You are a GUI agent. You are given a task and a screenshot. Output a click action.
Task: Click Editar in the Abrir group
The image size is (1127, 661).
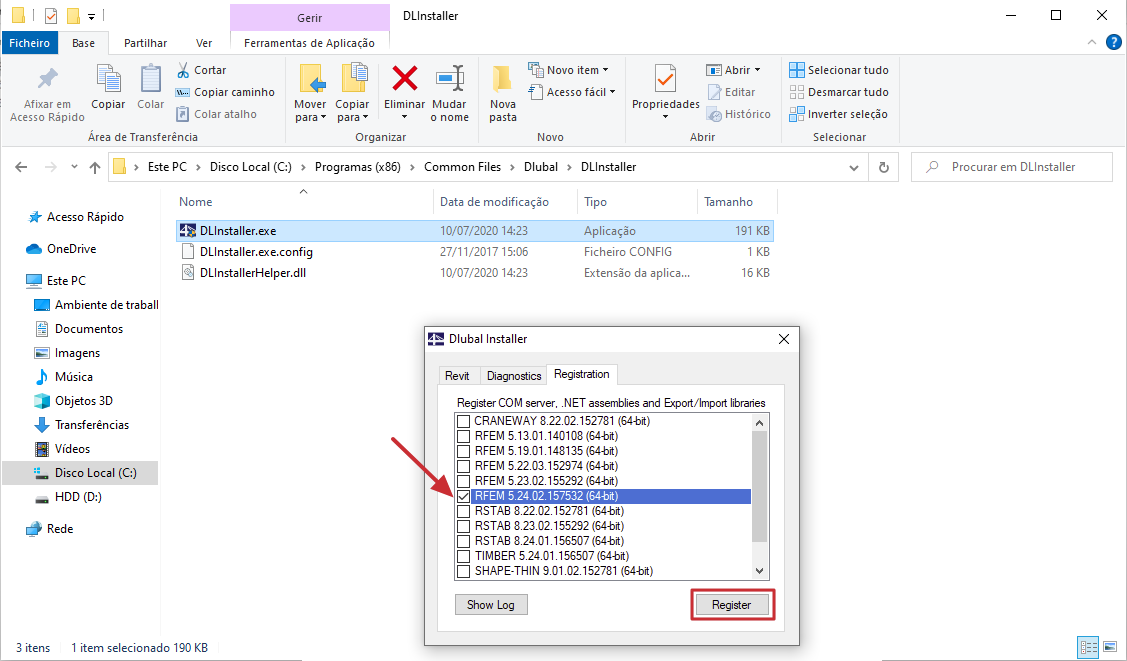click(732, 92)
